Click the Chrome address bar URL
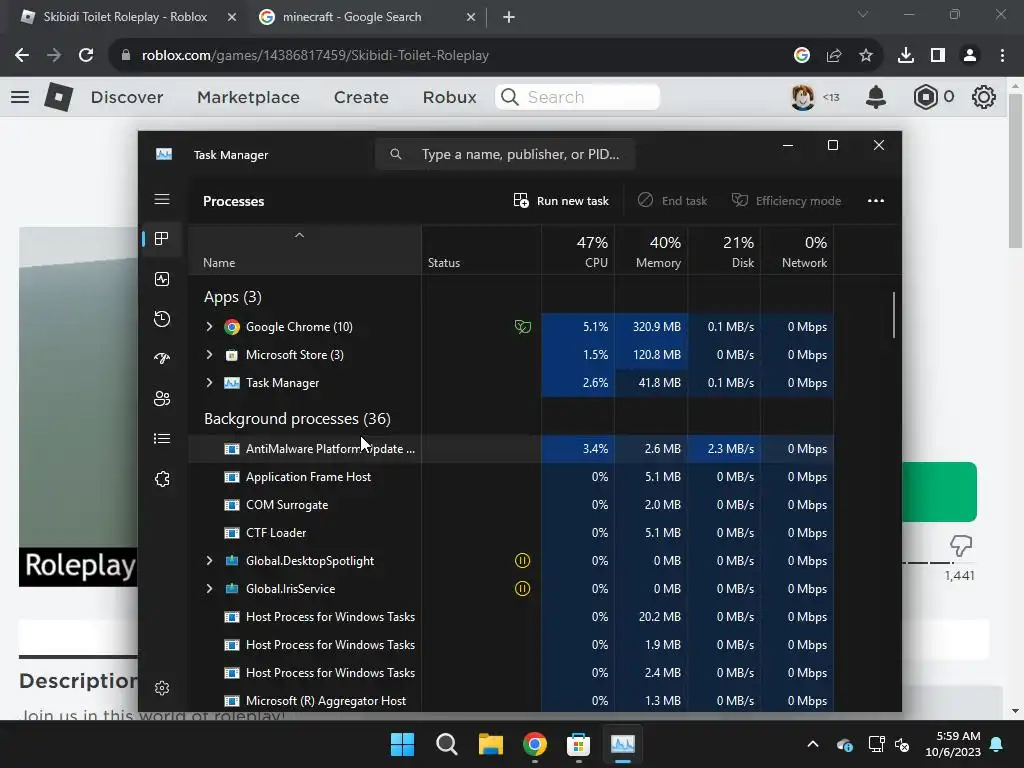Image resolution: width=1024 pixels, height=768 pixels. 315,56
